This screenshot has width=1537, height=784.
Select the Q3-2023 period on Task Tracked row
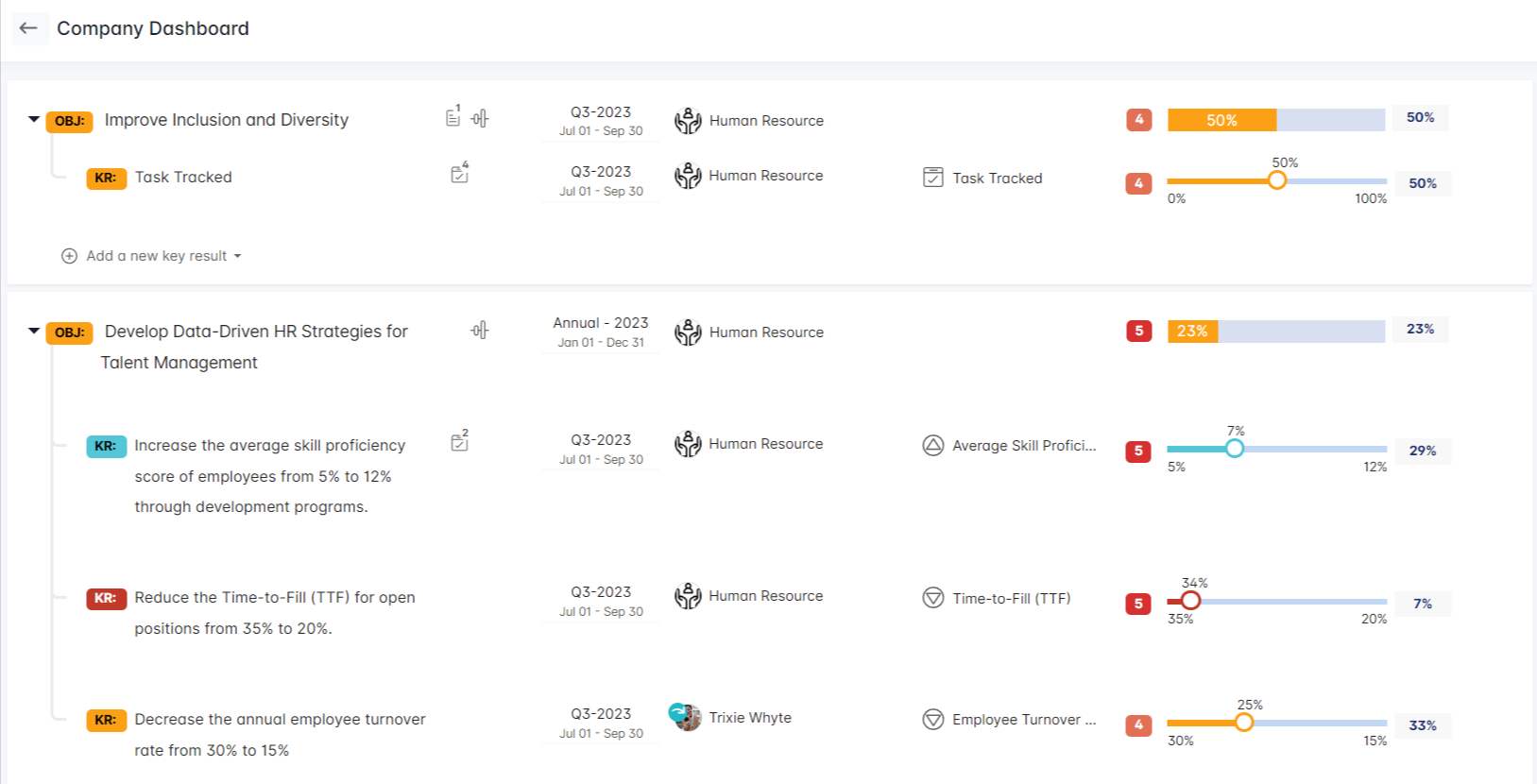pyautogui.click(x=601, y=172)
